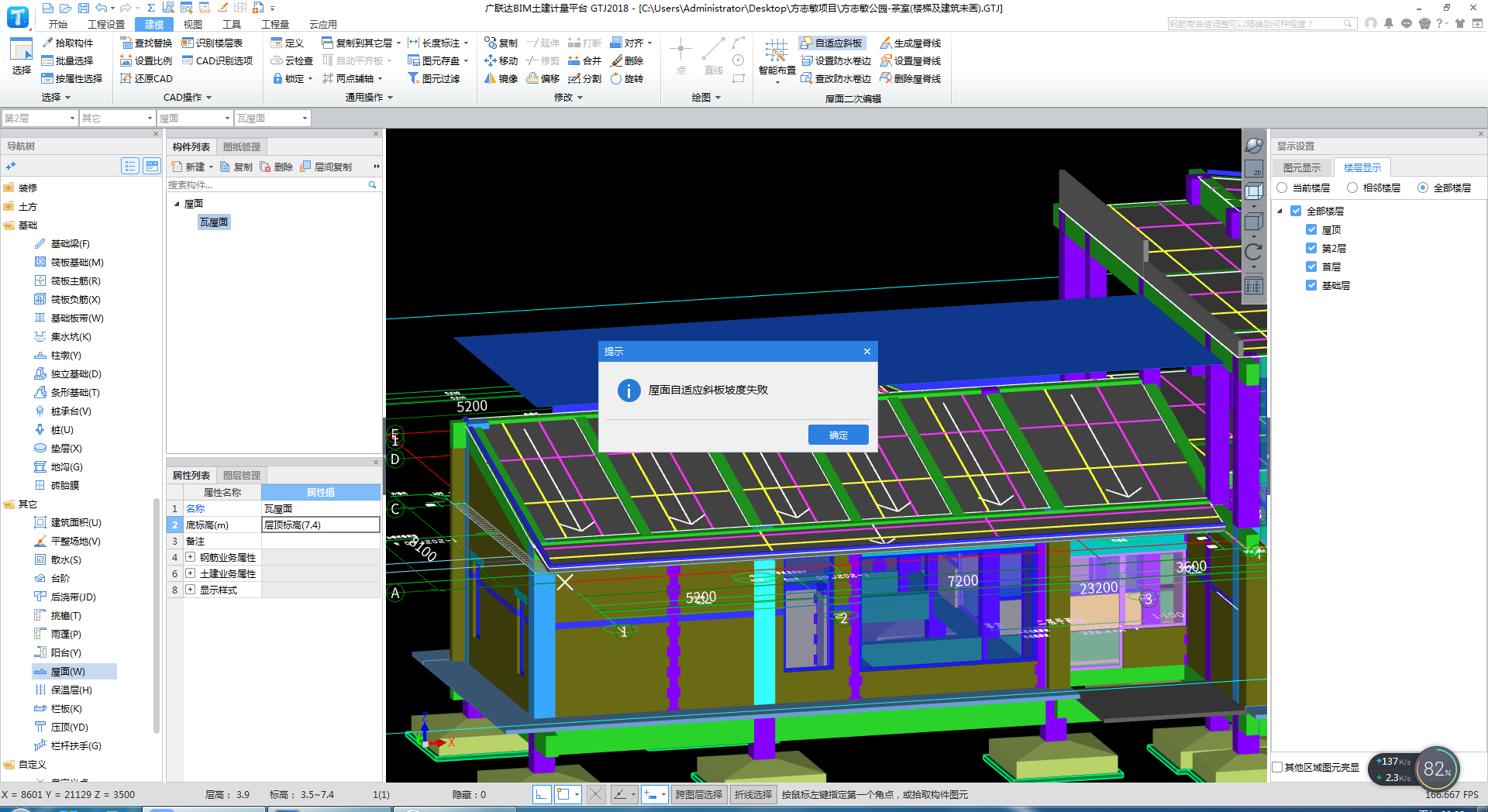
Task: Click the 两点辅轴 two-point auxiliary axis
Action: click(x=353, y=78)
